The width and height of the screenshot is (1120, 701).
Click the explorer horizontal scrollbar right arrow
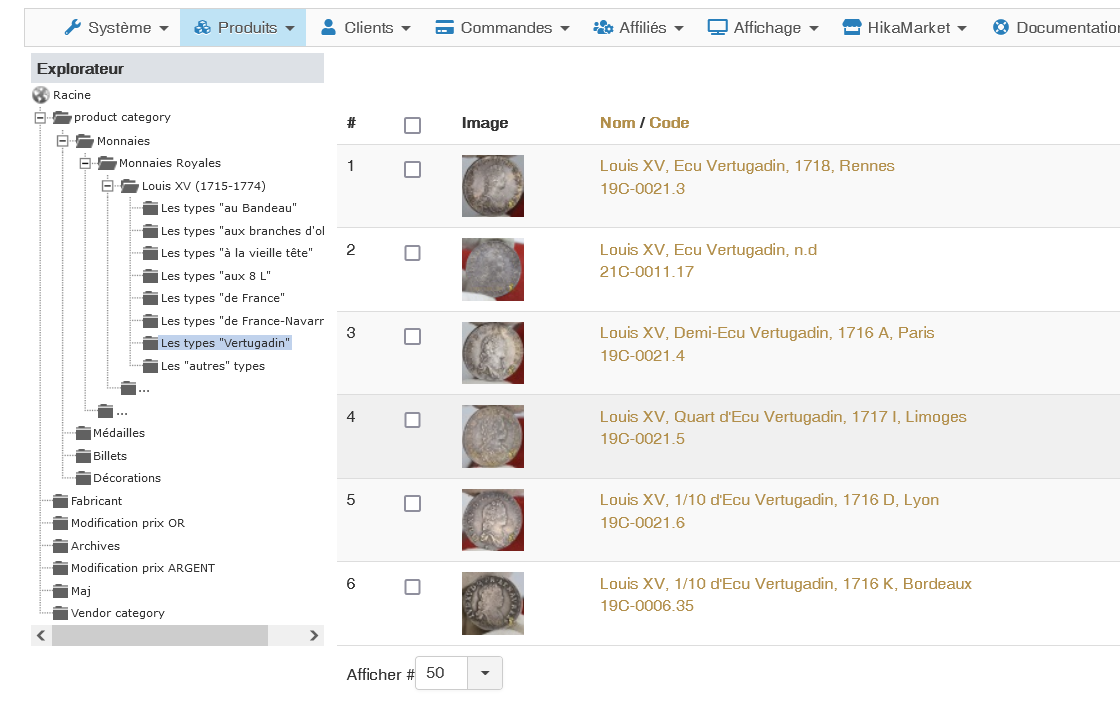314,635
